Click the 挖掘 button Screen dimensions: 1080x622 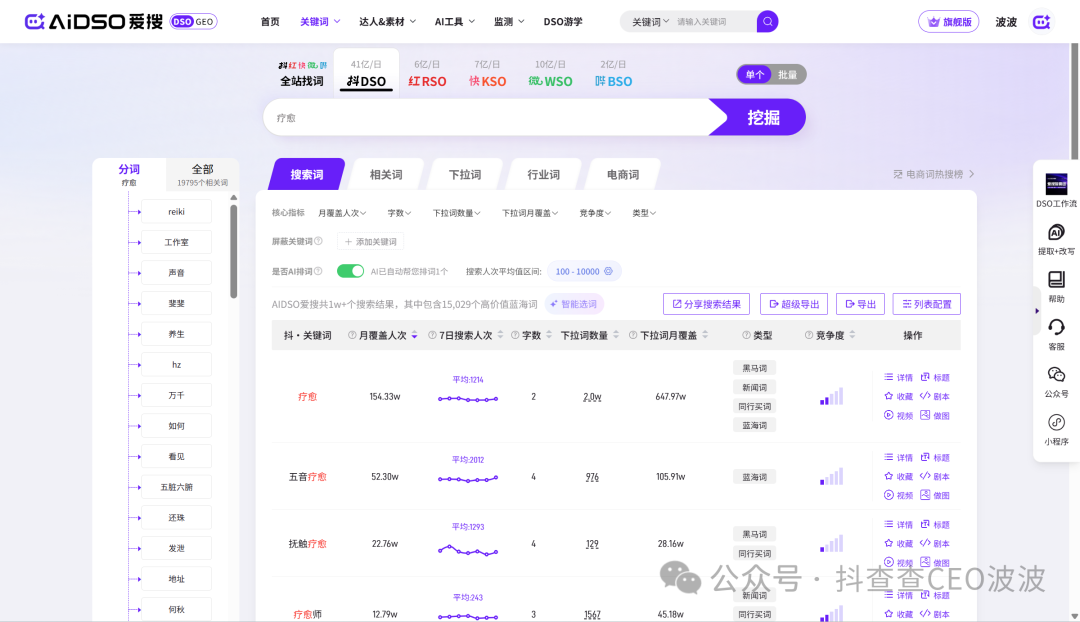click(x=763, y=117)
